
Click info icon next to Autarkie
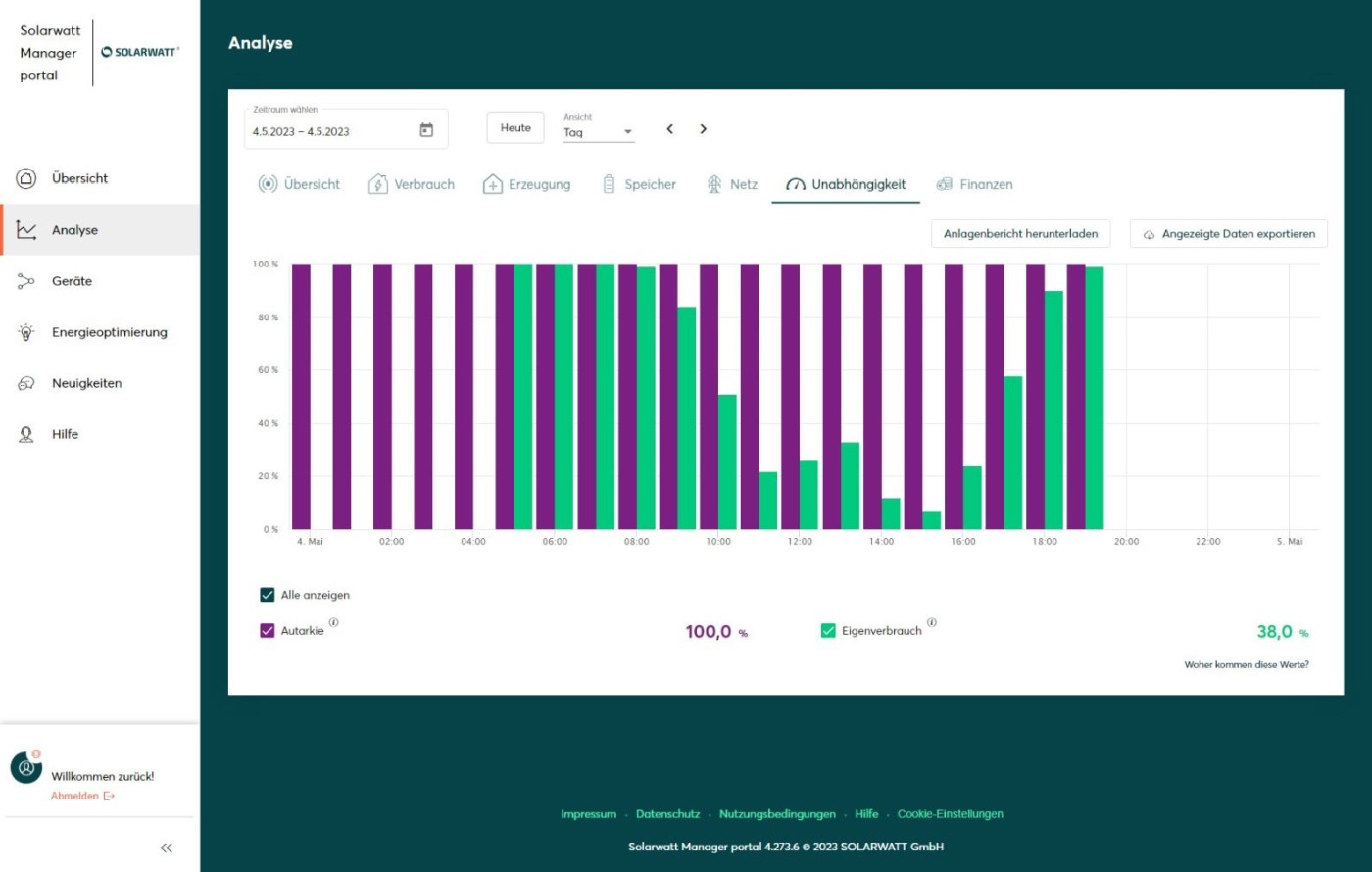pyautogui.click(x=334, y=622)
